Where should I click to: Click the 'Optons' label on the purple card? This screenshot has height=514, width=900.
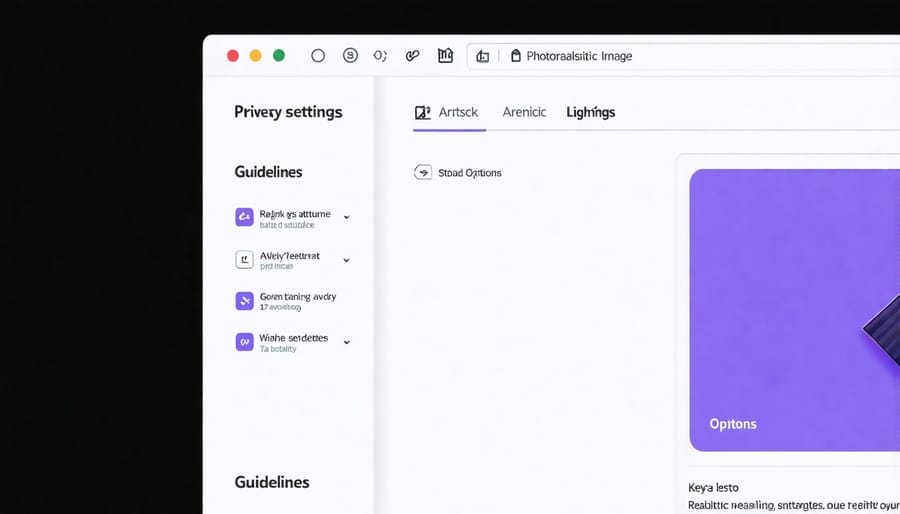[733, 424]
